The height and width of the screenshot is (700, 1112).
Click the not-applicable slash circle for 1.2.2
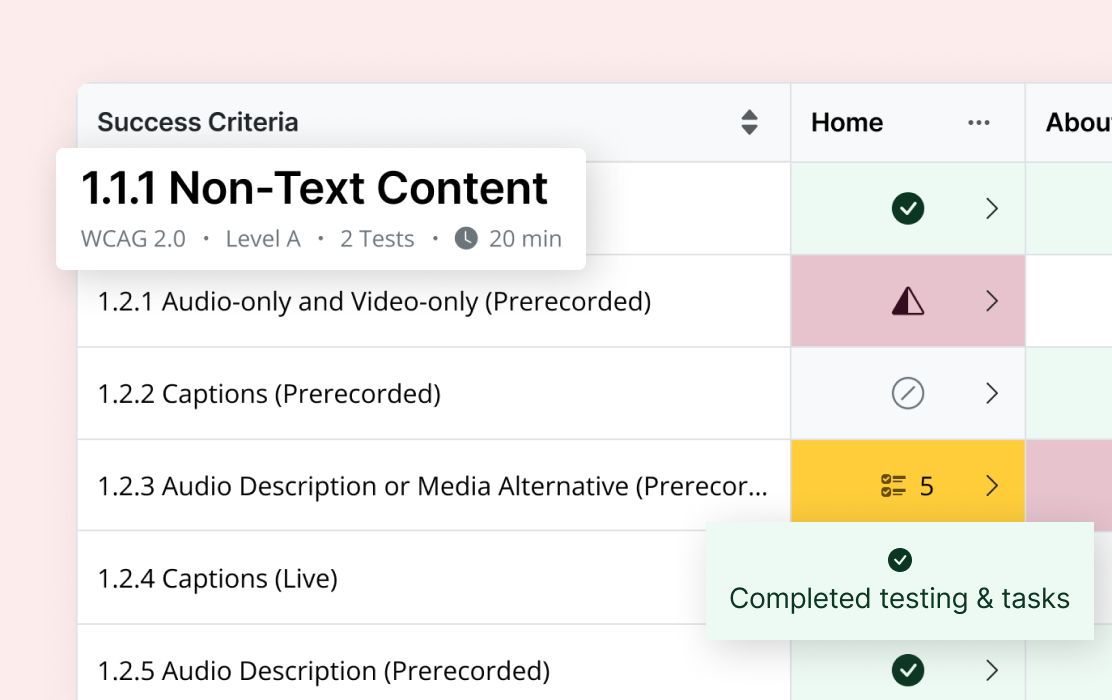pos(908,394)
